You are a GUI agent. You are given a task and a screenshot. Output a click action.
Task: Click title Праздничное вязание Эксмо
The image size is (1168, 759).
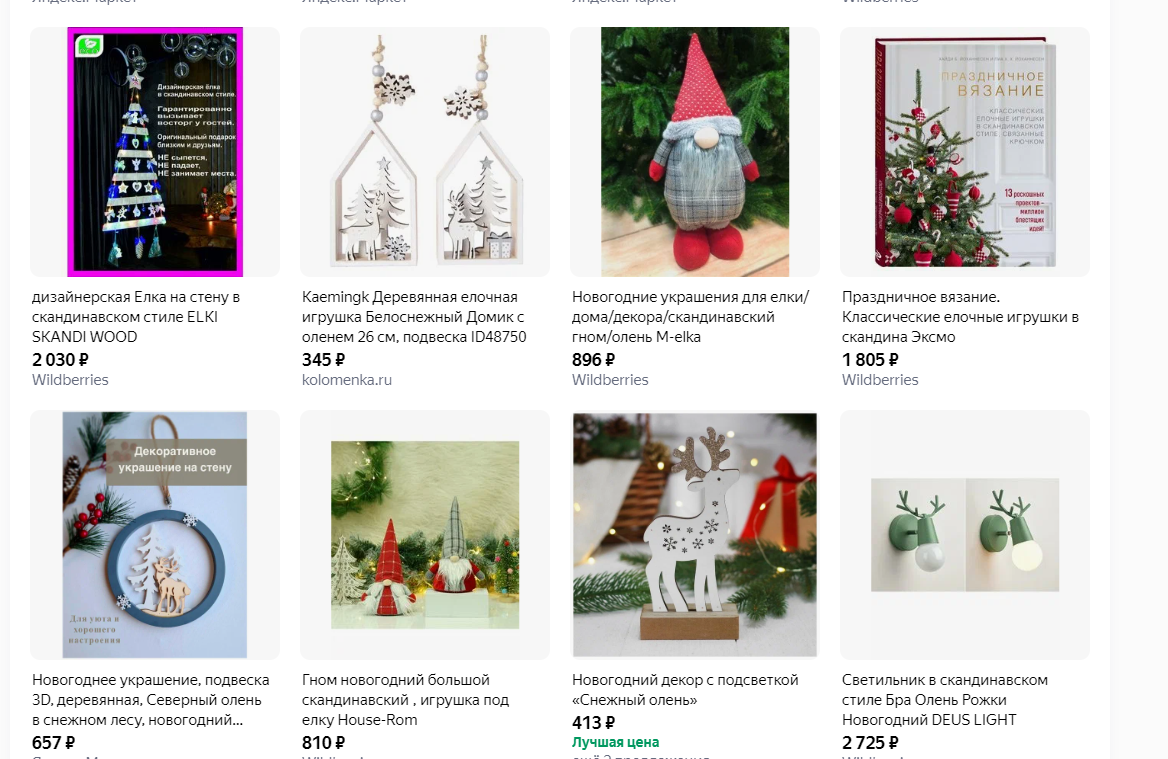pos(960,317)
